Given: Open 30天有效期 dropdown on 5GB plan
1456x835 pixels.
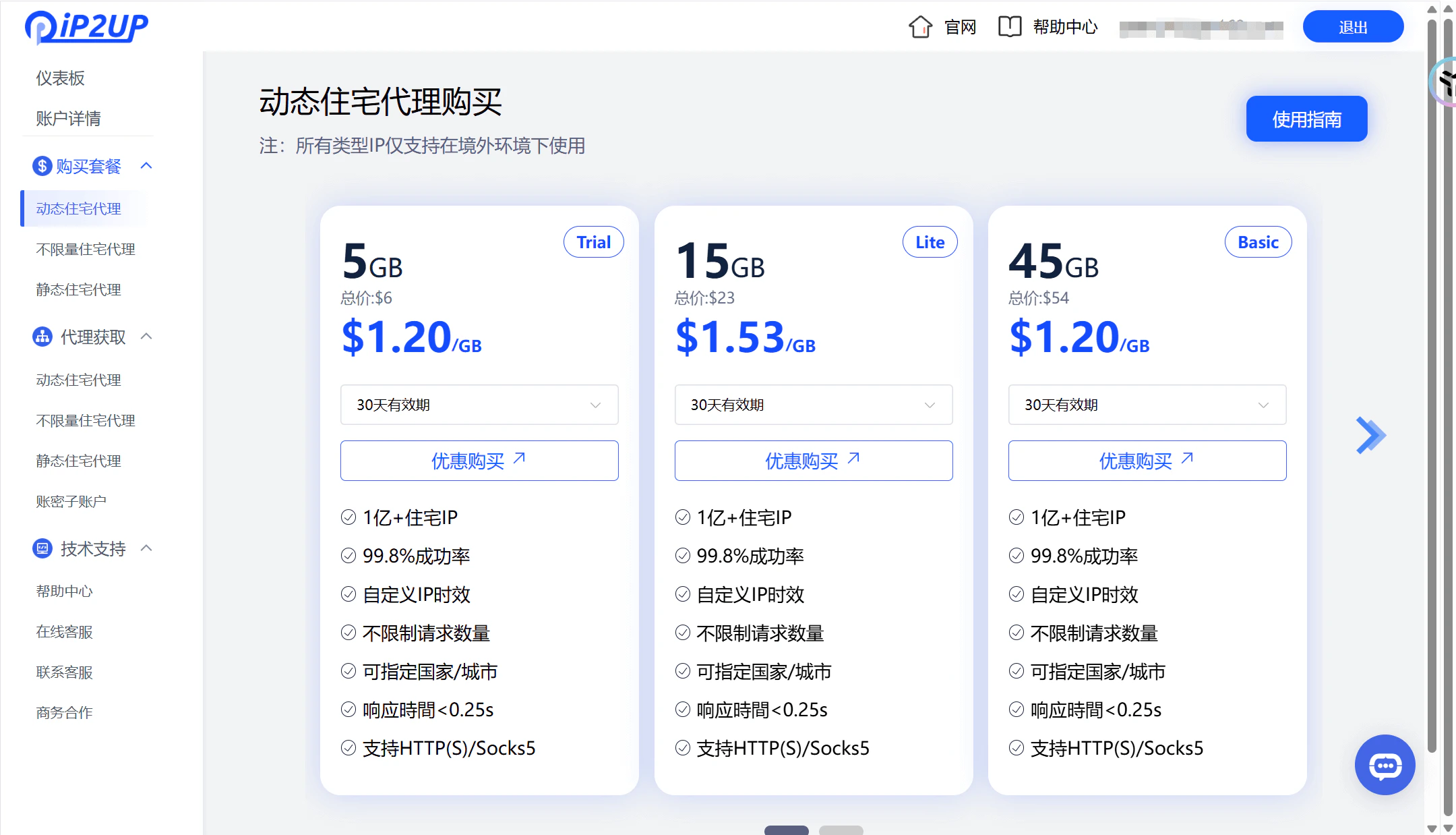Looking at the screenshot, I should 479,405.
